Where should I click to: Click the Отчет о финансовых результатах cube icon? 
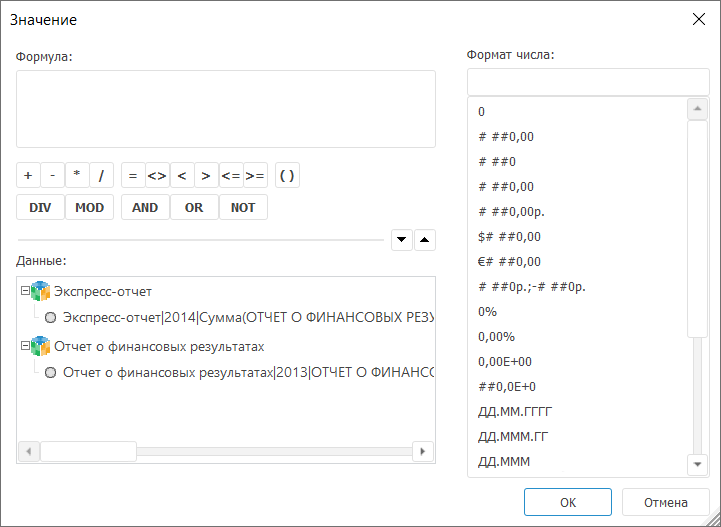pyautogui.click(x=40, y=346)
